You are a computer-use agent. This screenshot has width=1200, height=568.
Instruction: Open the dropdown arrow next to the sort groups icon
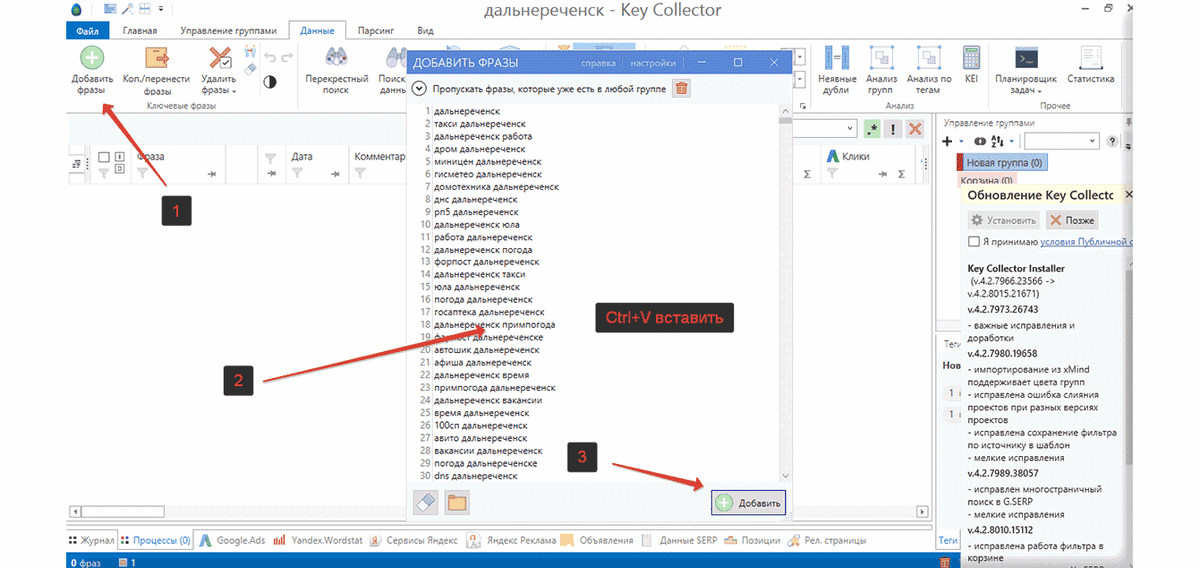pyautogui.click(x=1012, y=142)
